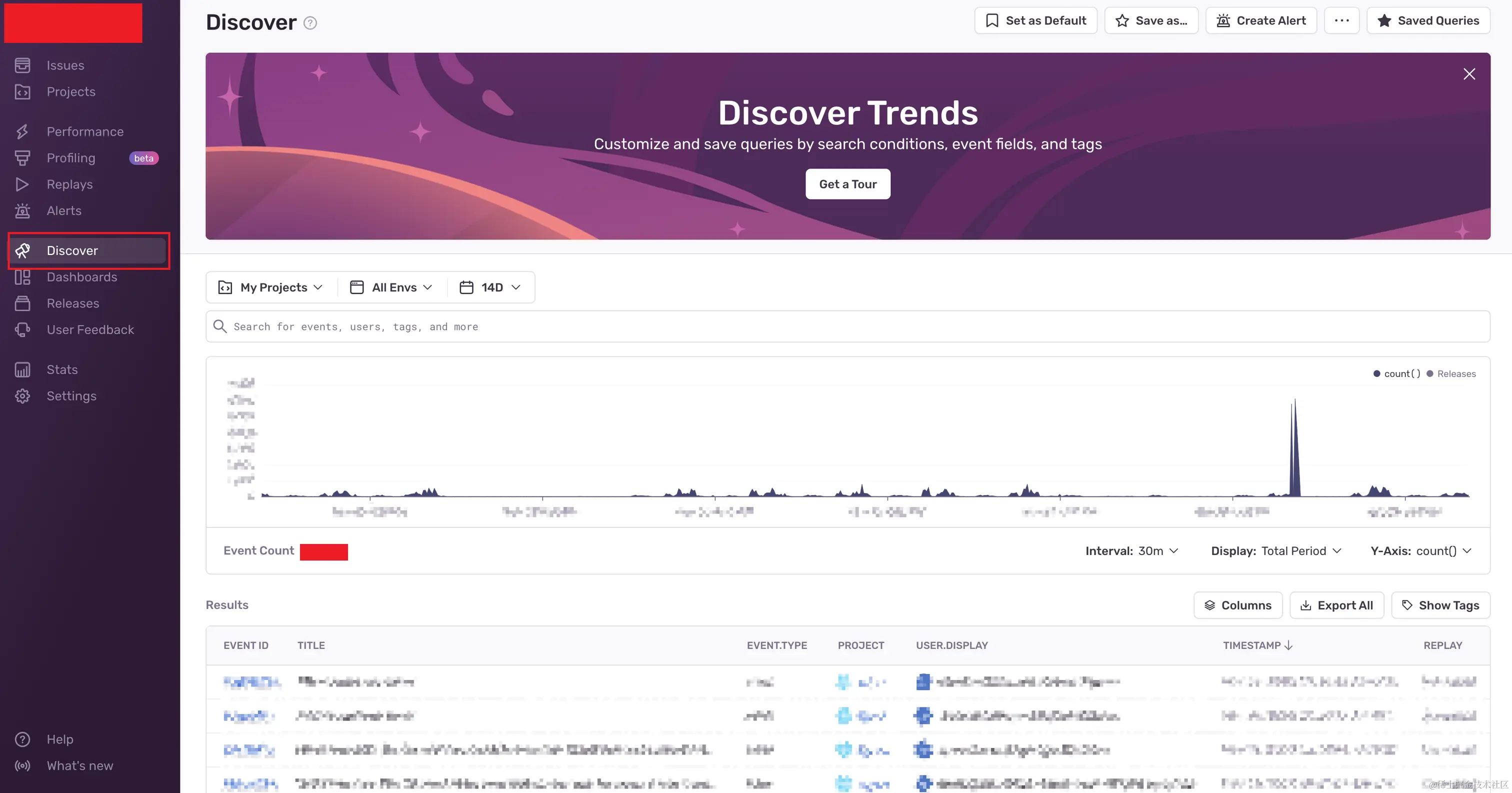The height and width of the screenshot is (793, 1512).
Task: Open the Releases sidebar item
Action: tap(73, 303)
